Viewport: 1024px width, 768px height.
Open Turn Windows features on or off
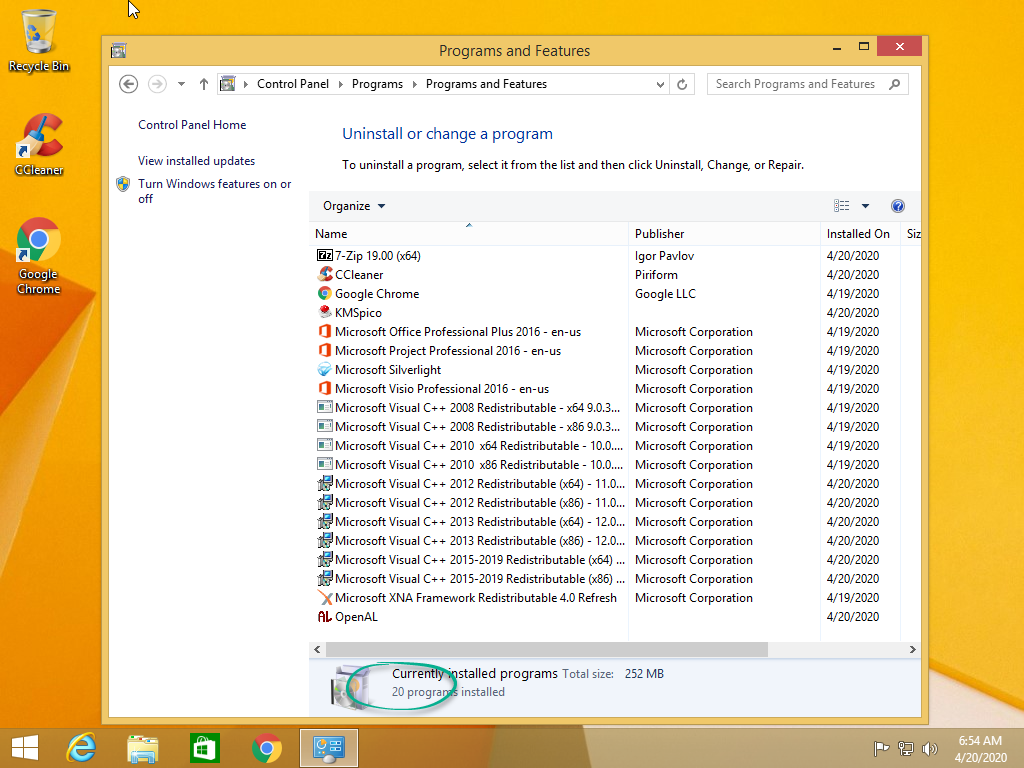[x=215, y=191]
